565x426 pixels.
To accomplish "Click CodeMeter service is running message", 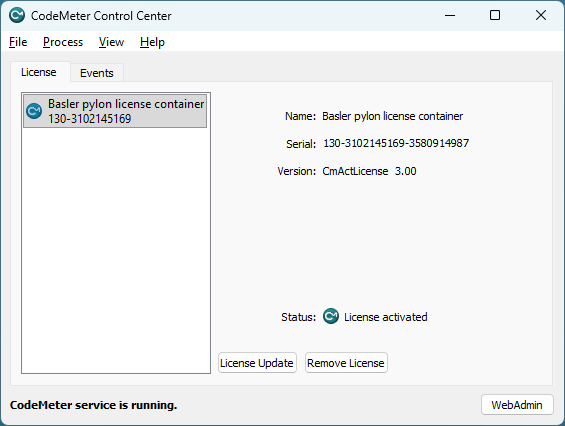I will click(94, 405).
